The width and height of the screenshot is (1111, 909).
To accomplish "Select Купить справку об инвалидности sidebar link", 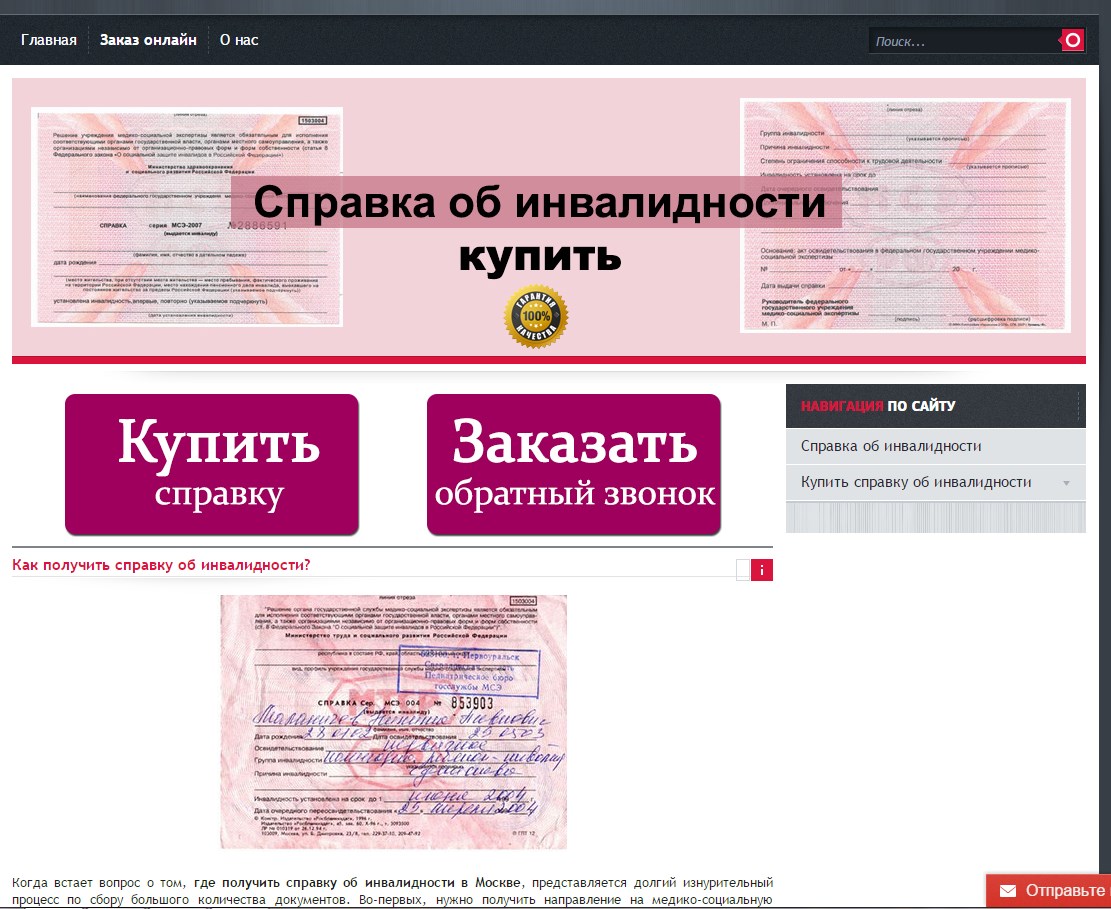I will tap(916, 482).
